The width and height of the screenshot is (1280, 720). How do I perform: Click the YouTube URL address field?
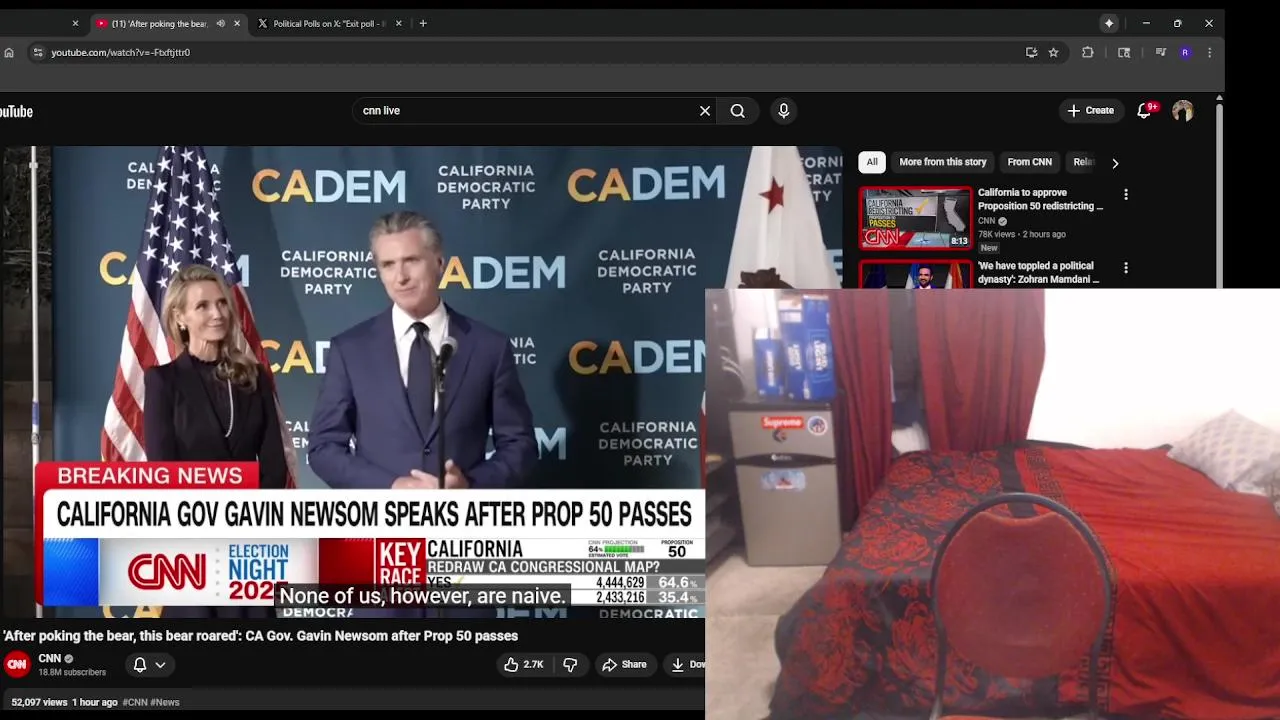pos(530,52)
